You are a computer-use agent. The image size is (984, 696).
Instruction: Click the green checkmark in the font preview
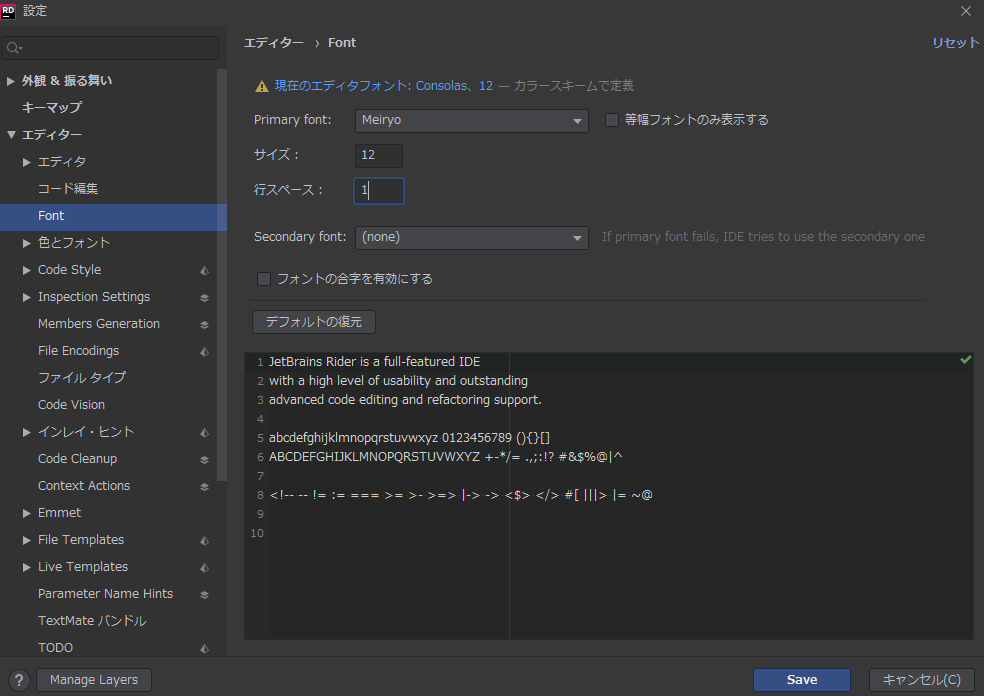point(965,359)
